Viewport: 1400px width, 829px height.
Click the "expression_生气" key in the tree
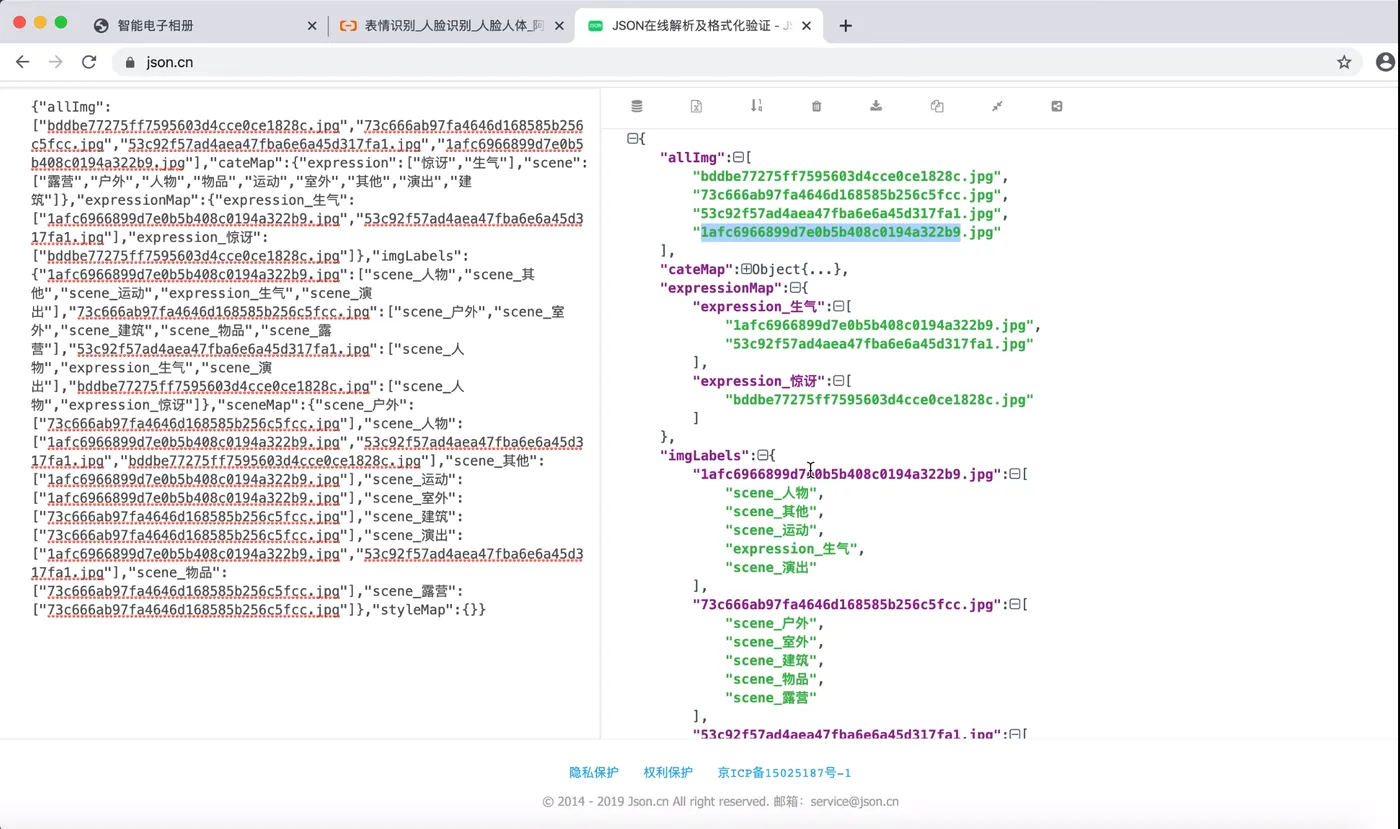click(x=759, y=307)
